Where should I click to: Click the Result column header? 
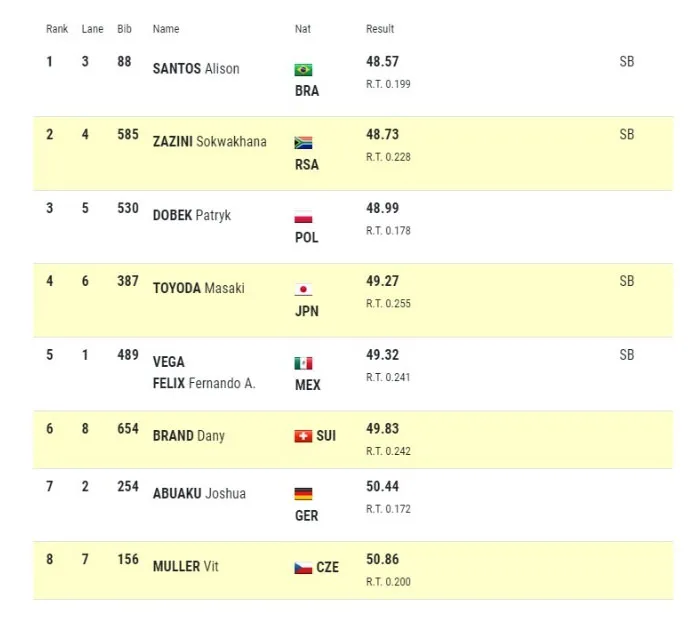(x=380, y=29)
